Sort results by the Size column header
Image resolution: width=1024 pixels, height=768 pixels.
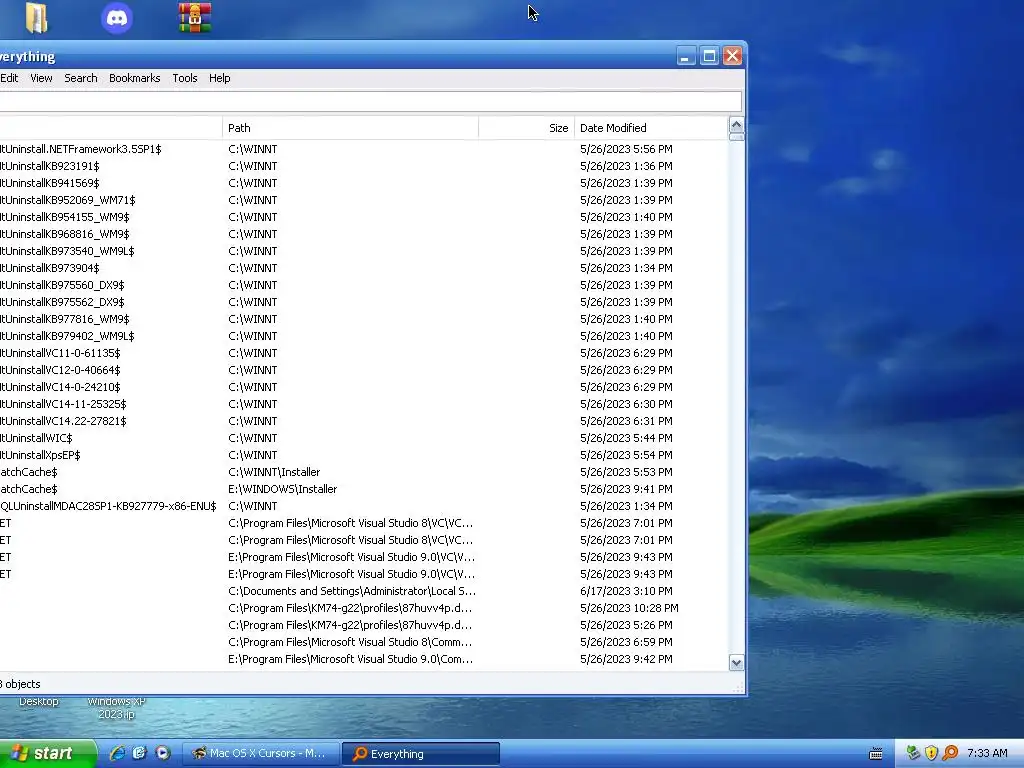point(526,128)
